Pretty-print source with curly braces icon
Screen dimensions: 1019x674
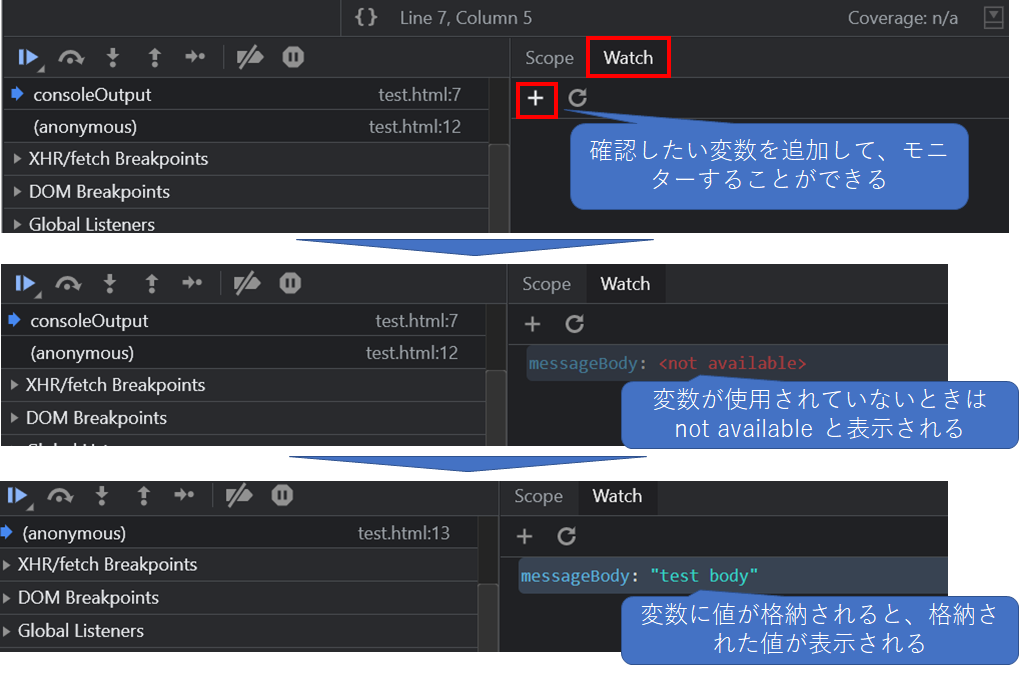coord(366,18)
